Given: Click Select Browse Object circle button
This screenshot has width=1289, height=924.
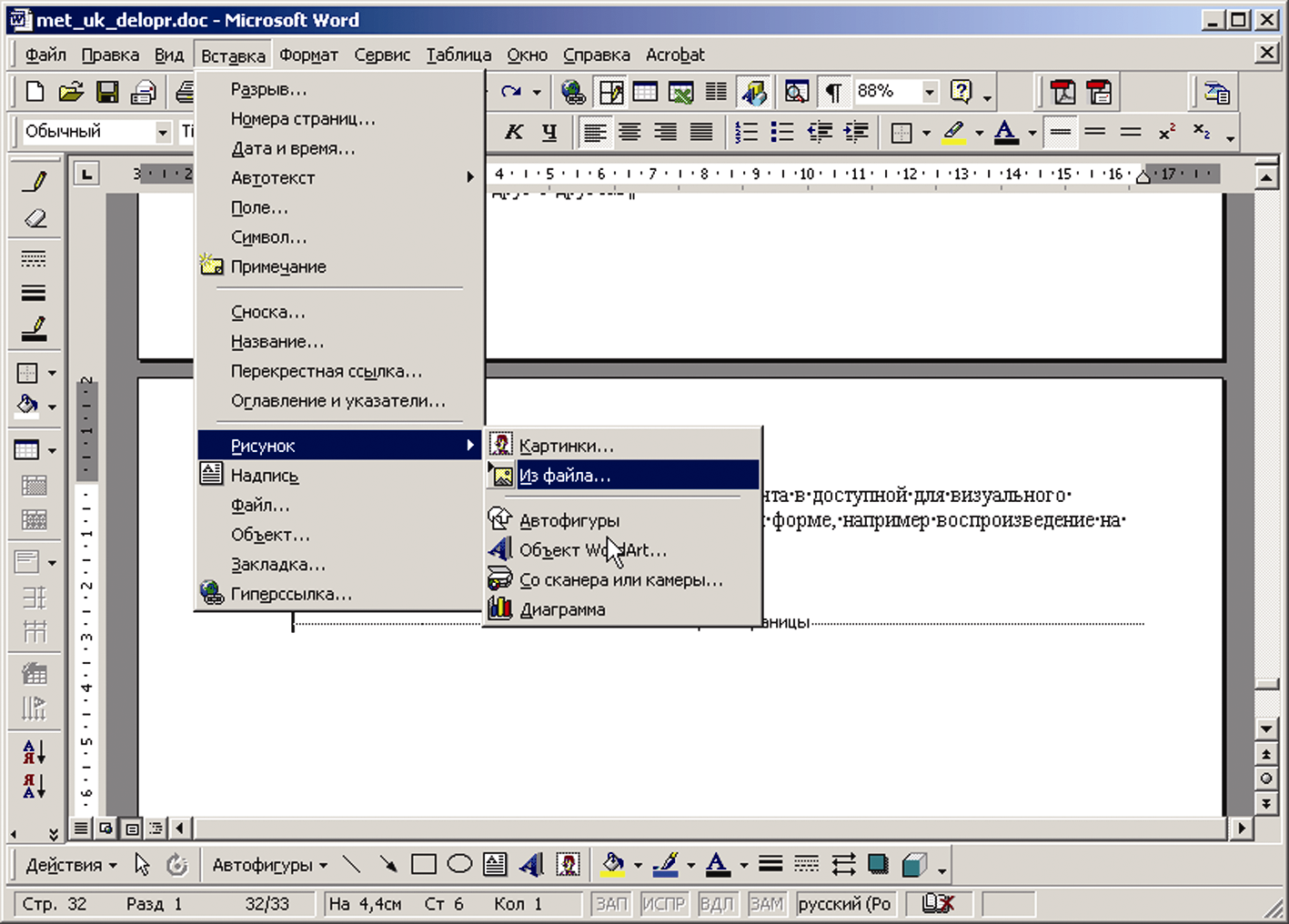Looking at the screenshot, I should (x=1266, y=778).
